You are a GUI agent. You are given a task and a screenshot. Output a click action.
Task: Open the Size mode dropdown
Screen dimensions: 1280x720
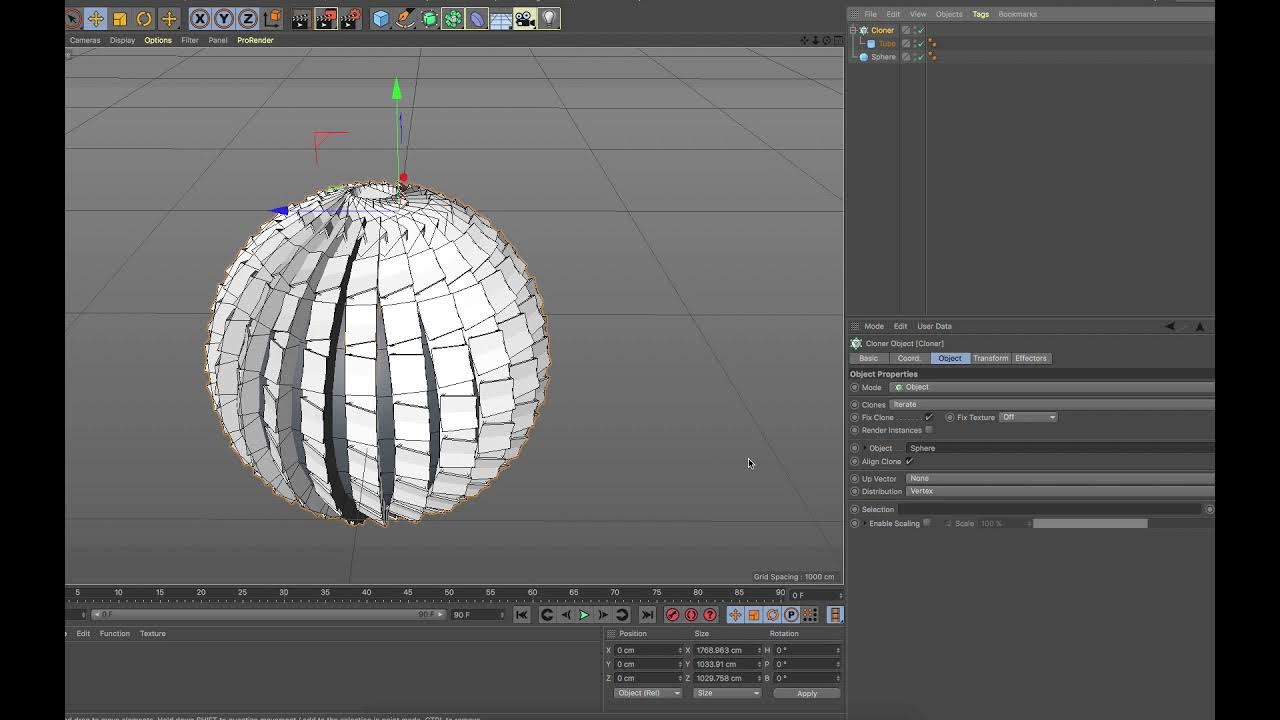coord(727,693)
